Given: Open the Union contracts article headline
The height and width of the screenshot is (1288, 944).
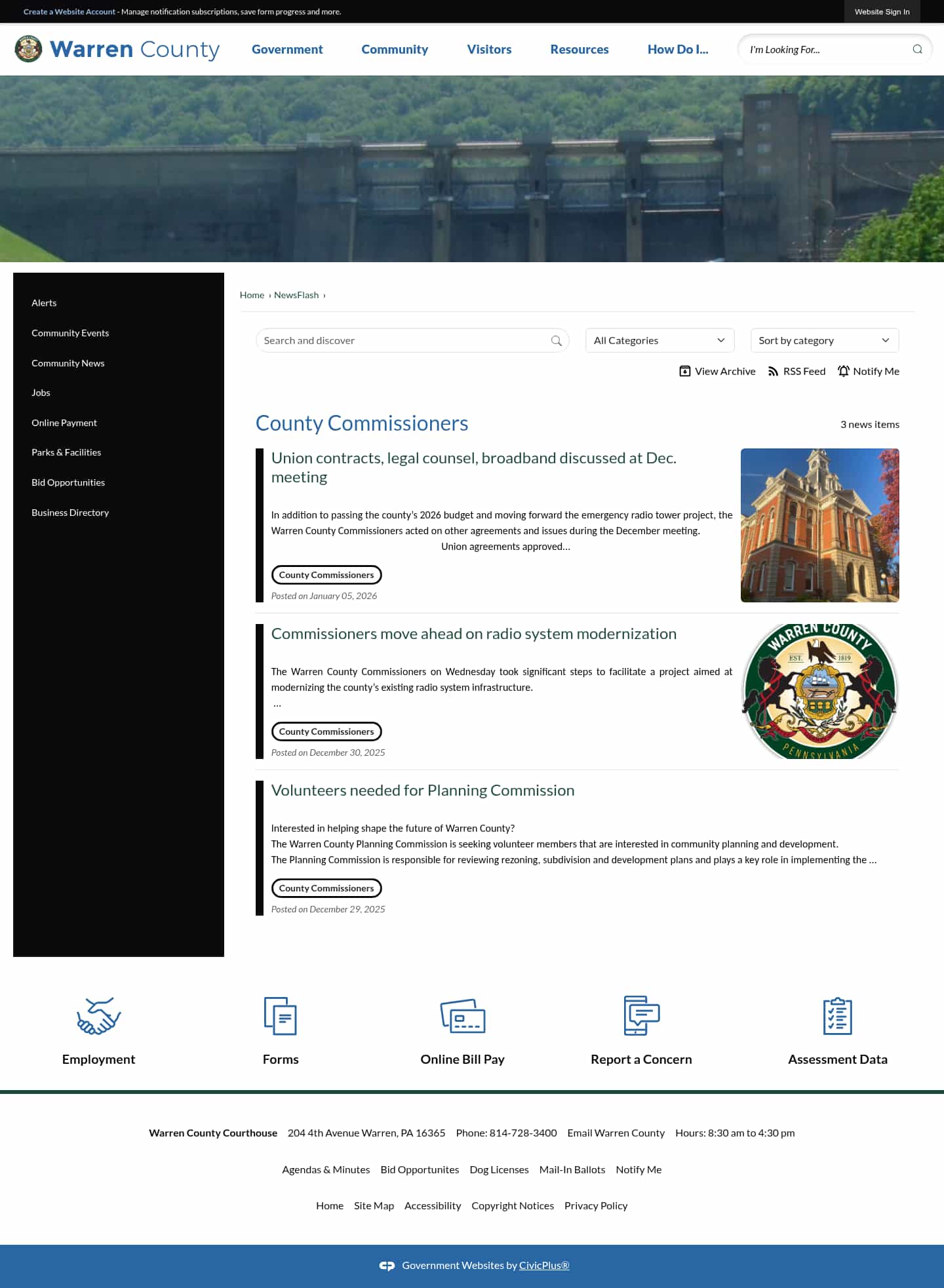Looking at the screenshot, I should (474, 467).
